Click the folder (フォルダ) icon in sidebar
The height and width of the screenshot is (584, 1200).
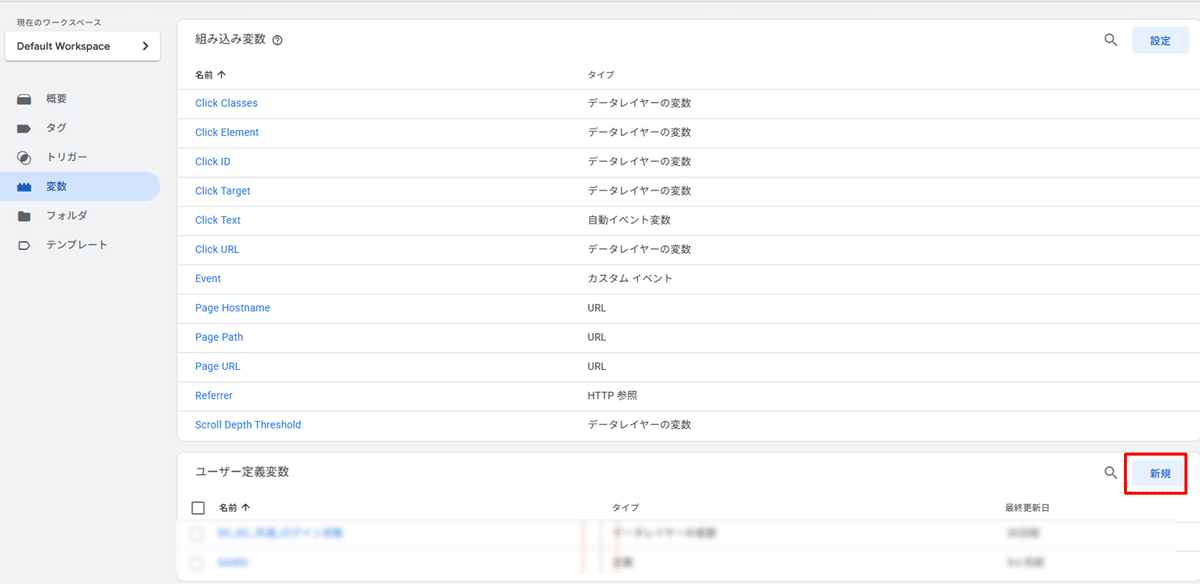(x=25, y=216)
